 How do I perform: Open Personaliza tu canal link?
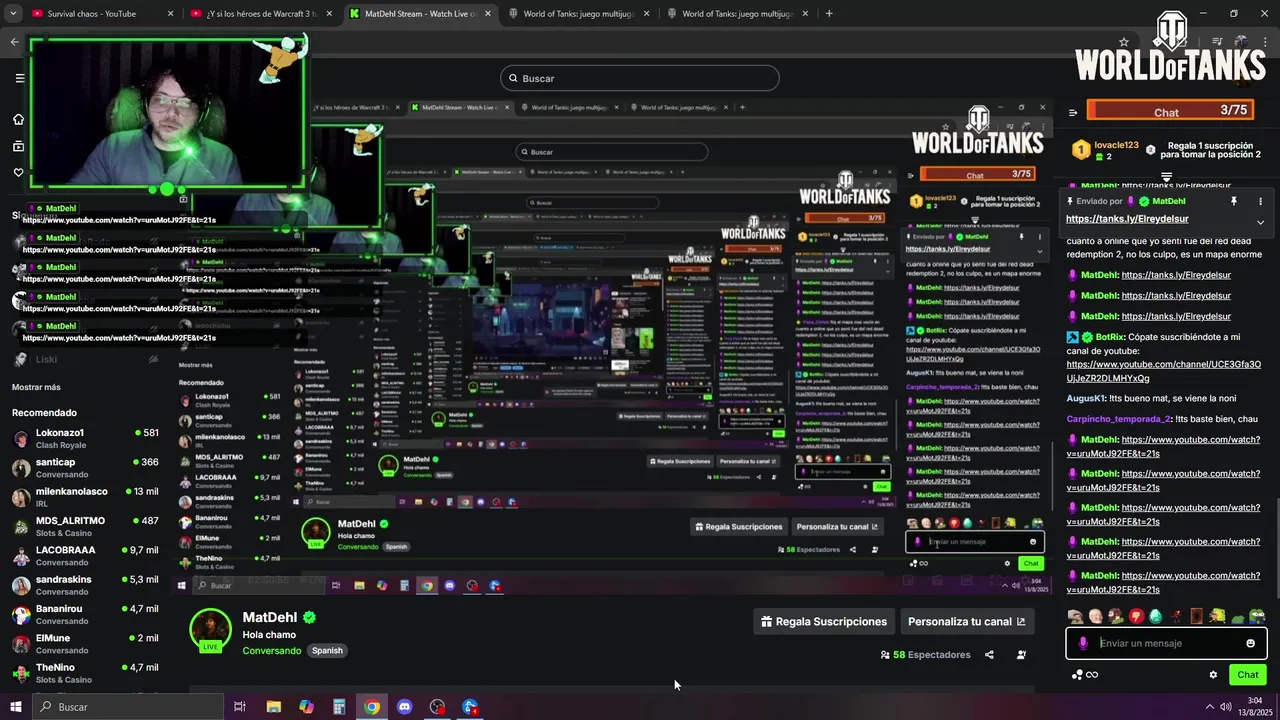(x=966, y=621)
